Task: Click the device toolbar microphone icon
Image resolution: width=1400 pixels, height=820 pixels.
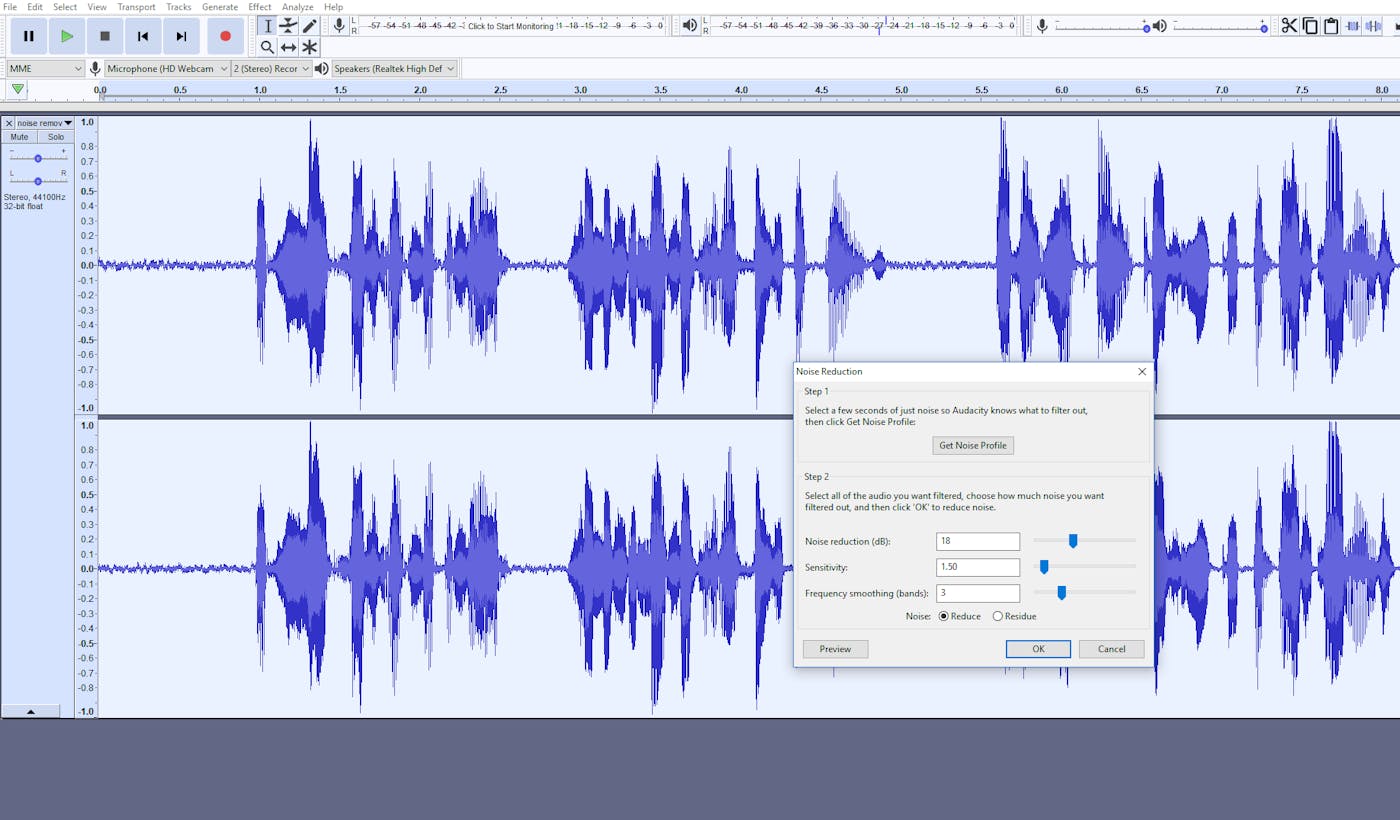Action: 95,68
